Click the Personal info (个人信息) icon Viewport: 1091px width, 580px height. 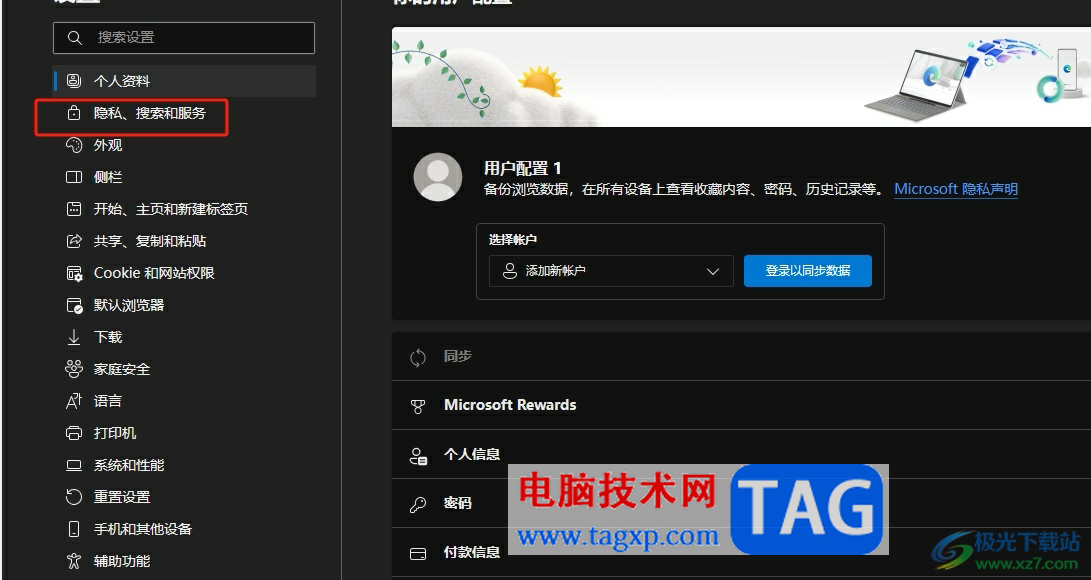point(417,456)
